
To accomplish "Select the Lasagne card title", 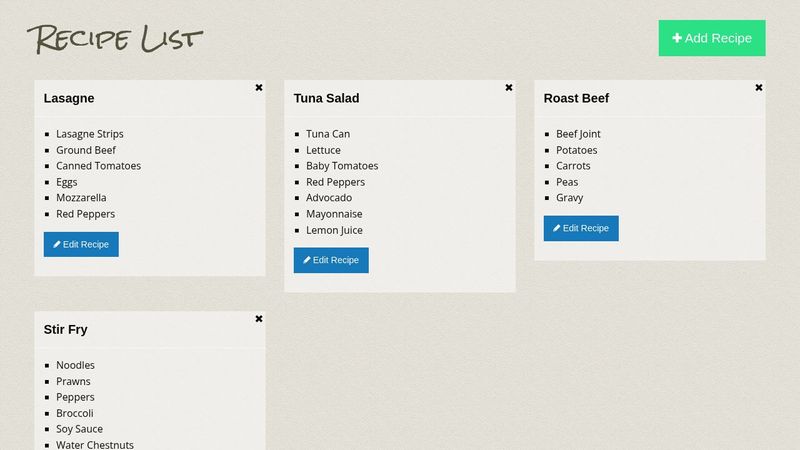I will click(x=69, y=98).
